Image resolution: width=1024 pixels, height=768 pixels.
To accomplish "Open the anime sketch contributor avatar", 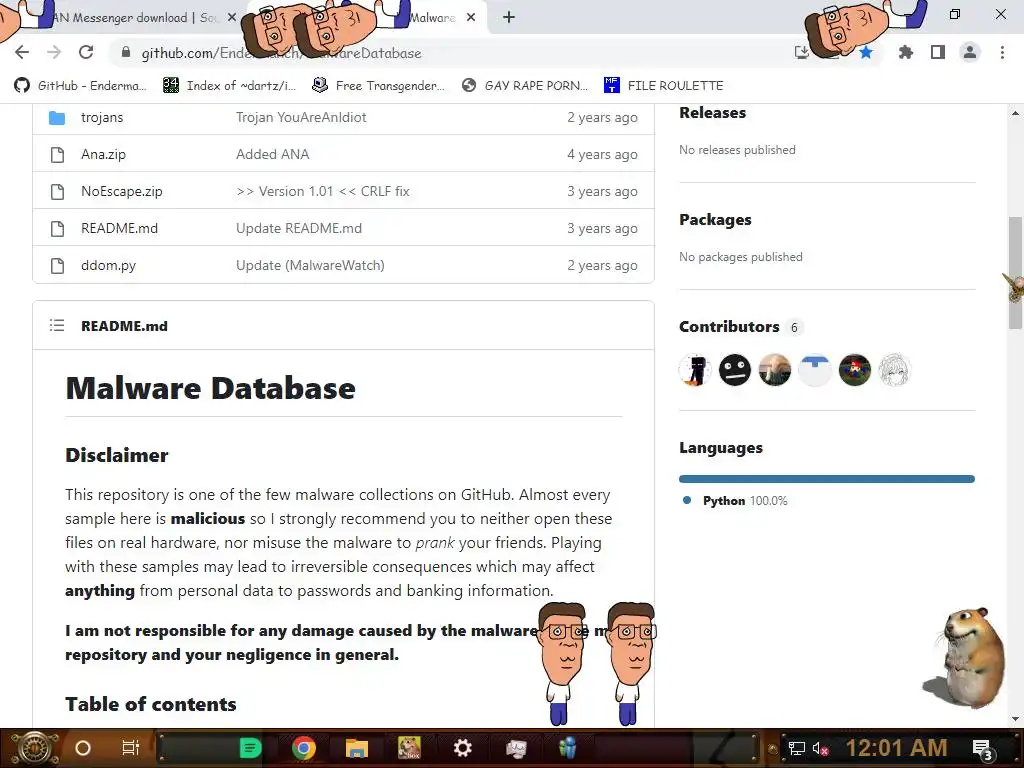I will 894,370.
